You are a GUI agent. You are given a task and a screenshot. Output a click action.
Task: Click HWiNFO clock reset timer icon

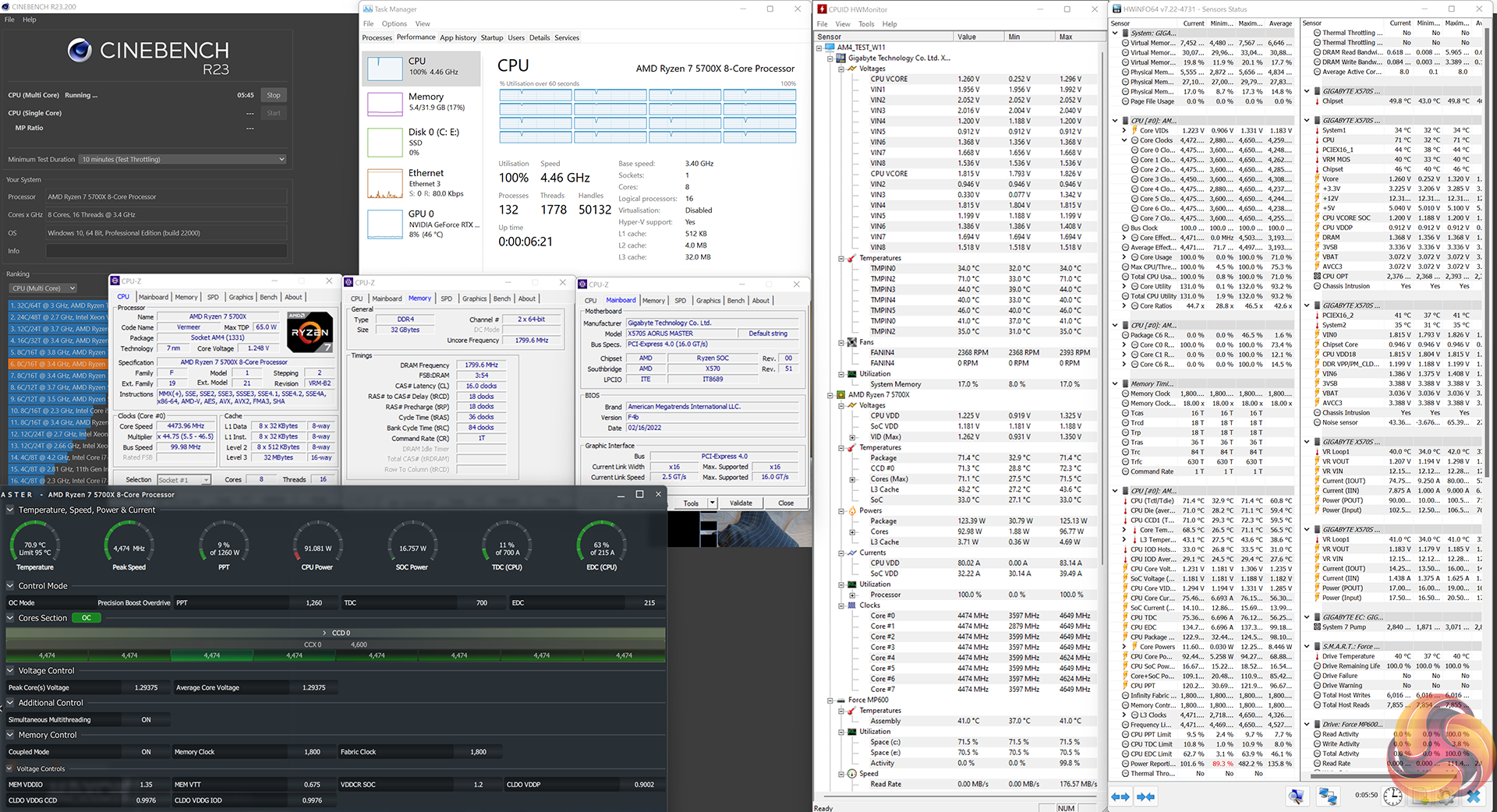pos(1393,796)
